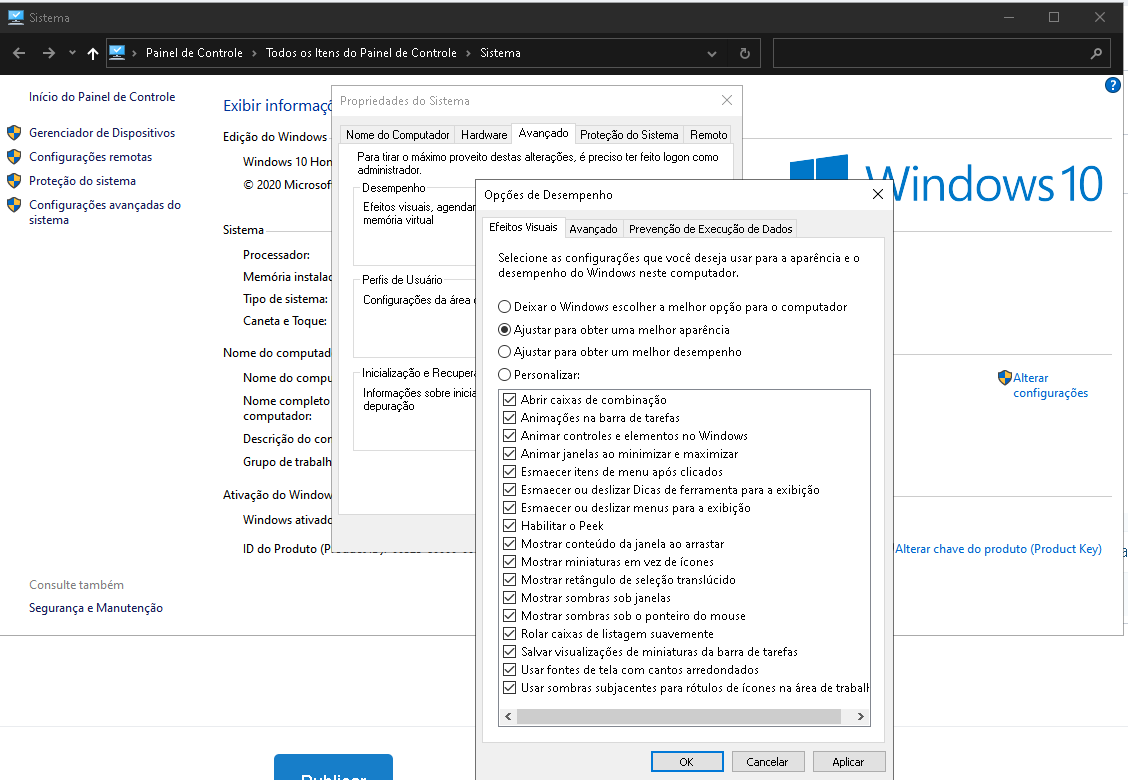Select Efeitos Visuais tab

coord(523,227)
